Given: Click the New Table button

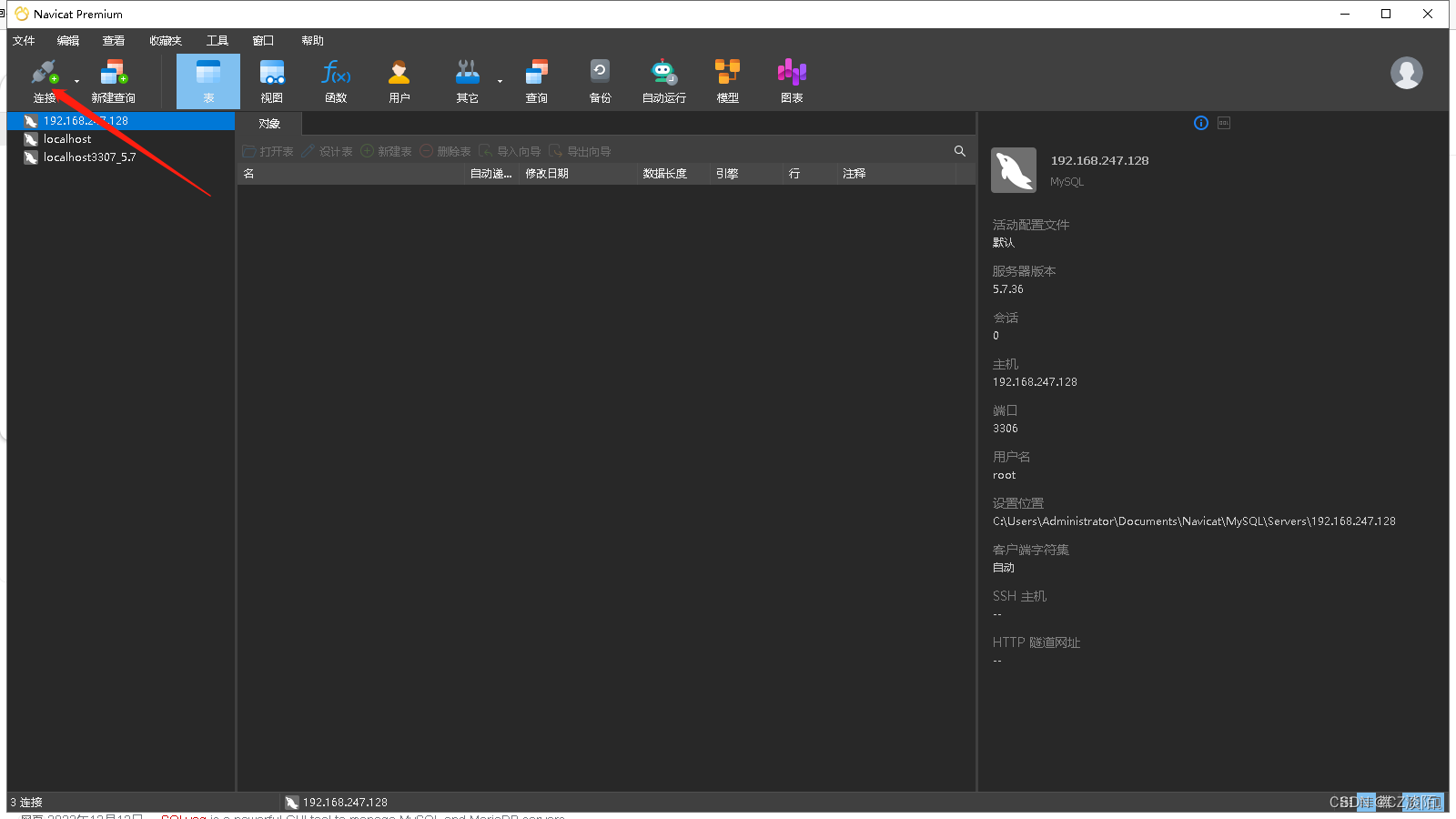Looking at the screenshot, I should 386,151.
